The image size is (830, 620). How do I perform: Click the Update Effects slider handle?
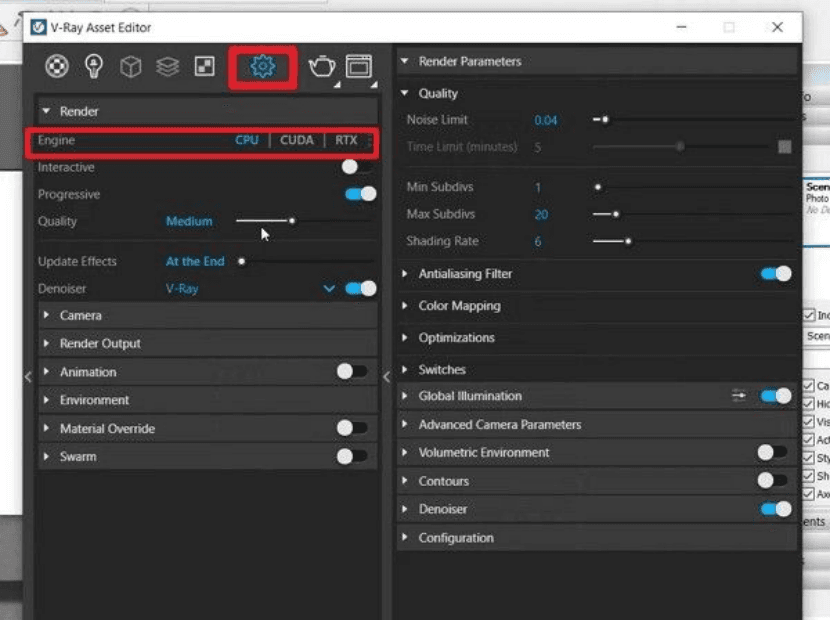[241, 261]
